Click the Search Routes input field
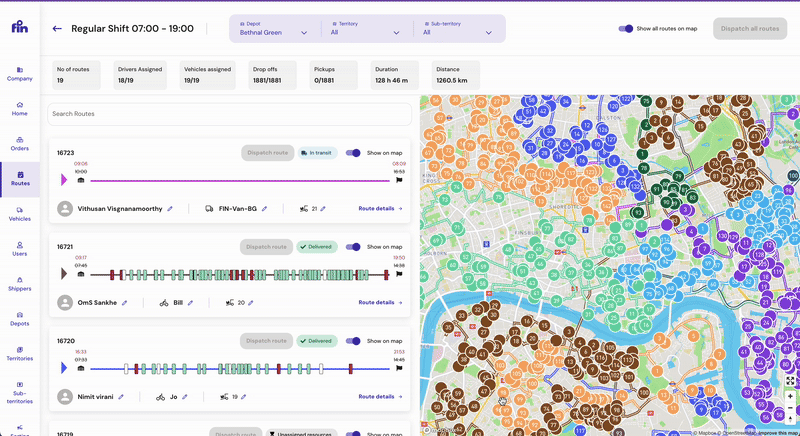The width and height of the screenshot is (800, 436). 229,114
